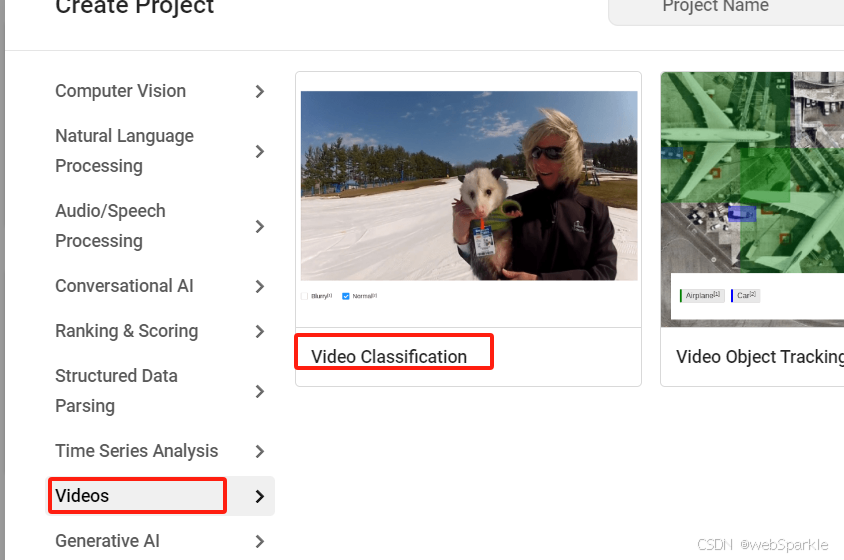Click the Video Classification template title
Screen dimensions: 844x560
click(389, 356)
